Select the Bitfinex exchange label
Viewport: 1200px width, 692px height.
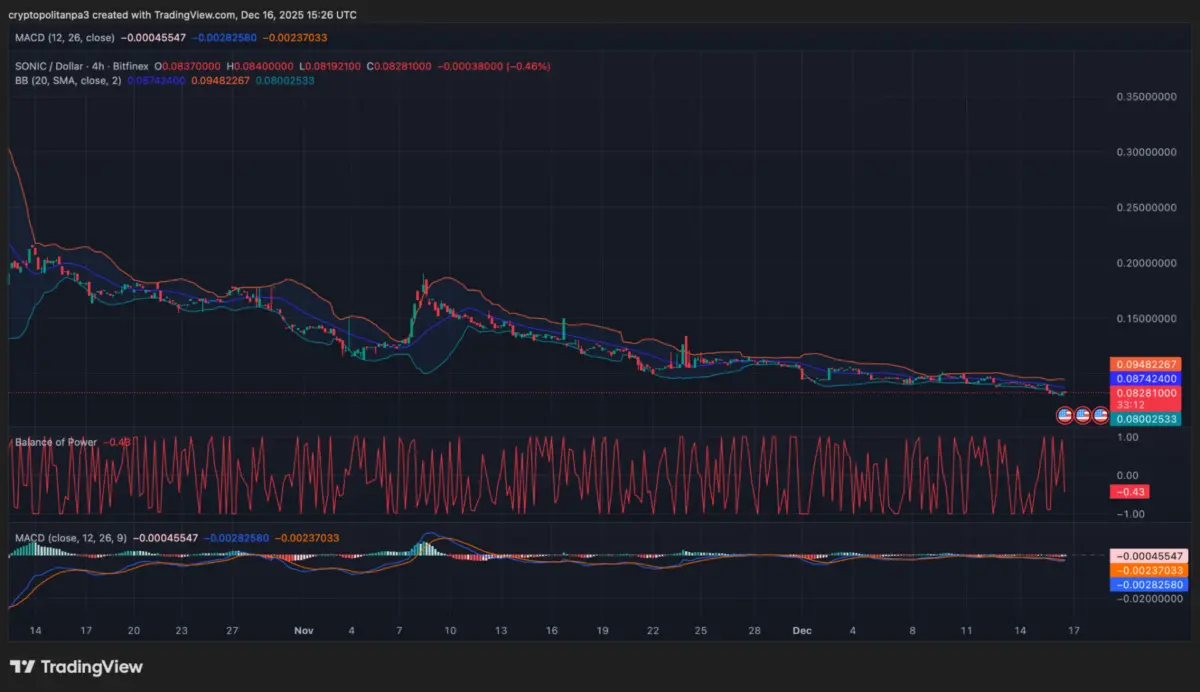coord(129,64)
